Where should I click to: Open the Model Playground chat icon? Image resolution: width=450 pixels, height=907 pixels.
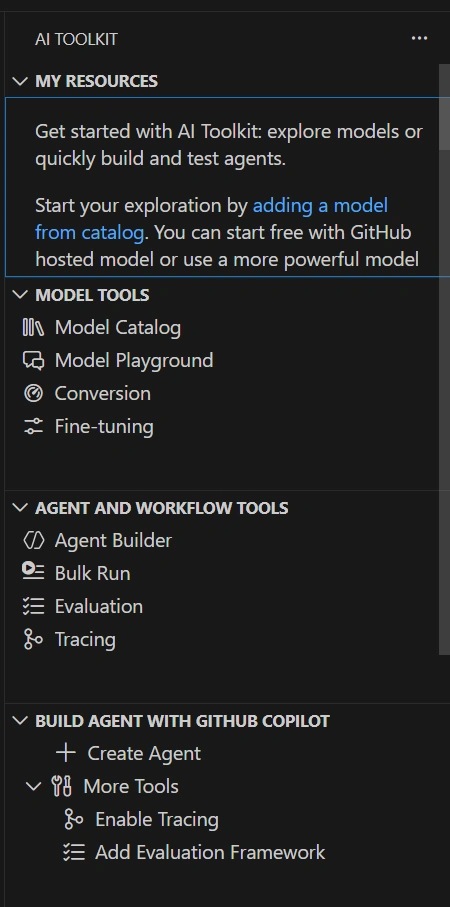click(33, 360)
